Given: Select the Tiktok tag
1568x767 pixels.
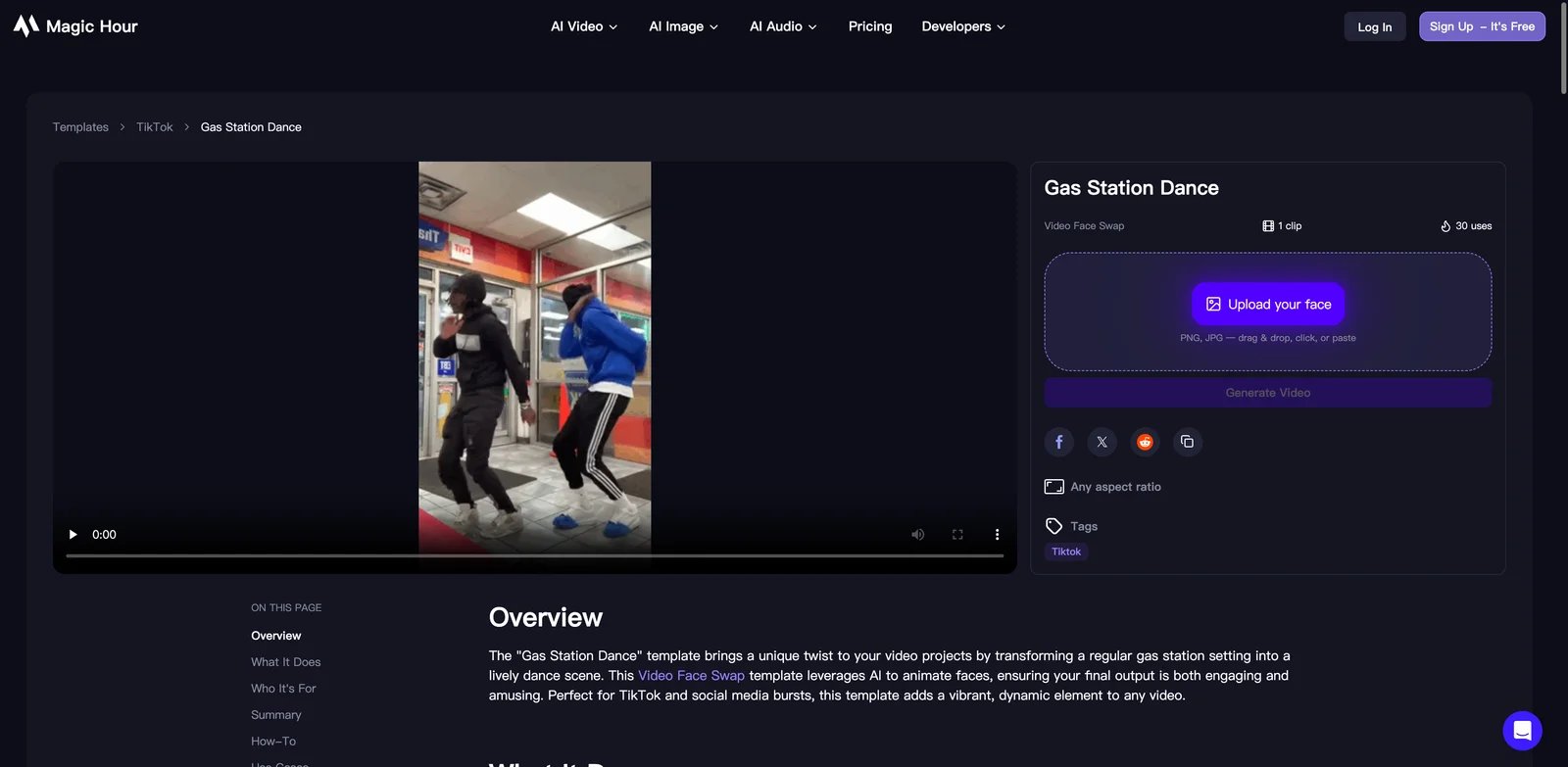Looking at the screenshot, I should point(1066,551).
